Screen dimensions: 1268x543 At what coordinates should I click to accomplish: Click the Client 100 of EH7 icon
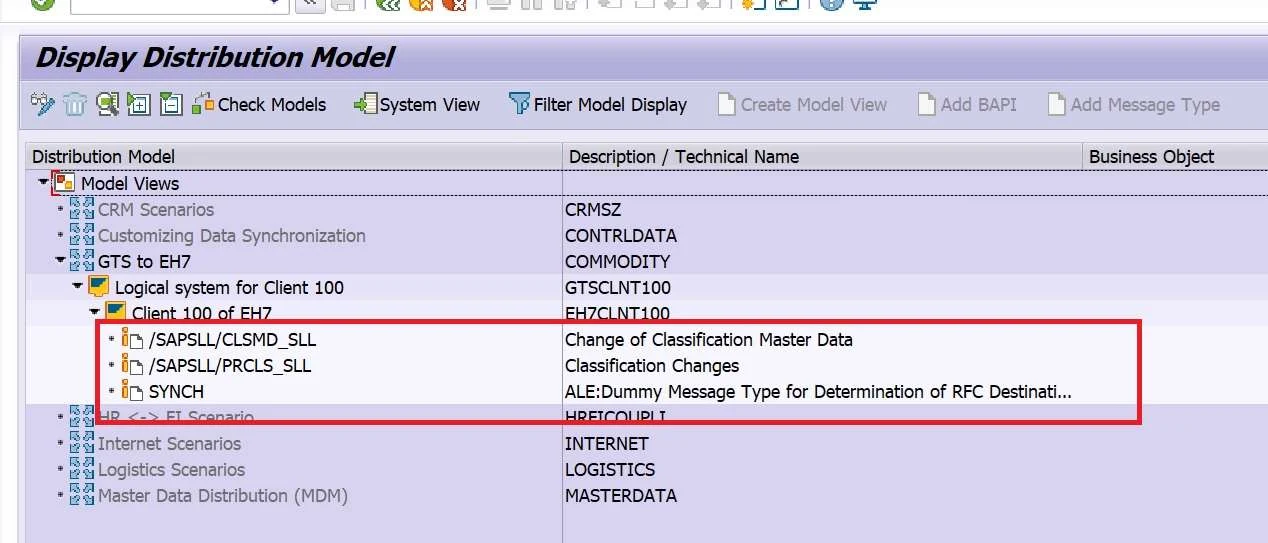point(115,313)
